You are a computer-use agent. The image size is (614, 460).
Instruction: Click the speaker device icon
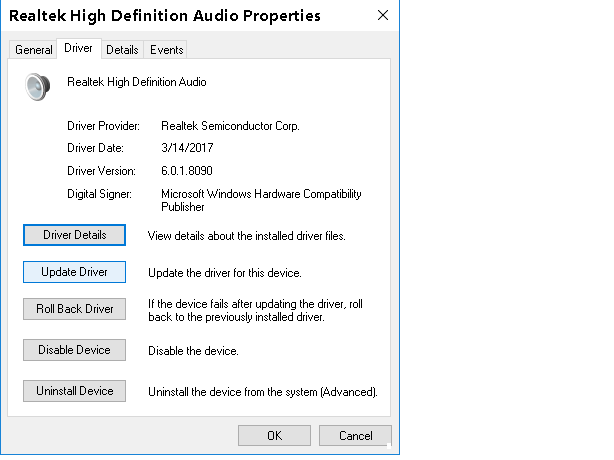click(38, 87)
